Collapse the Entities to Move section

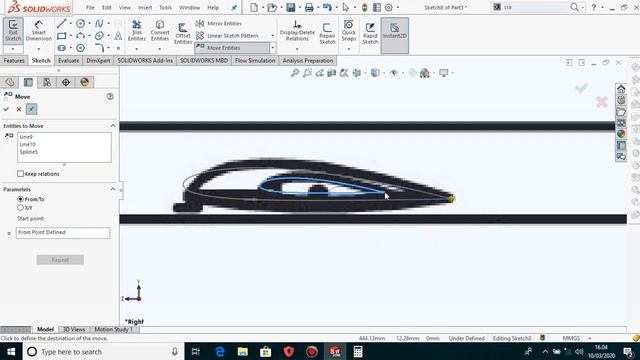pyautogui.click(x=113, y=126)
